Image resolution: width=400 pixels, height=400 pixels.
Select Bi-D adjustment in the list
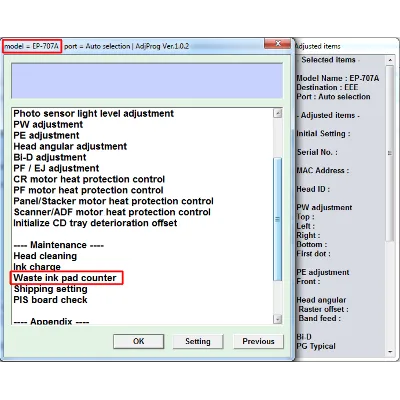coord(50,157)
